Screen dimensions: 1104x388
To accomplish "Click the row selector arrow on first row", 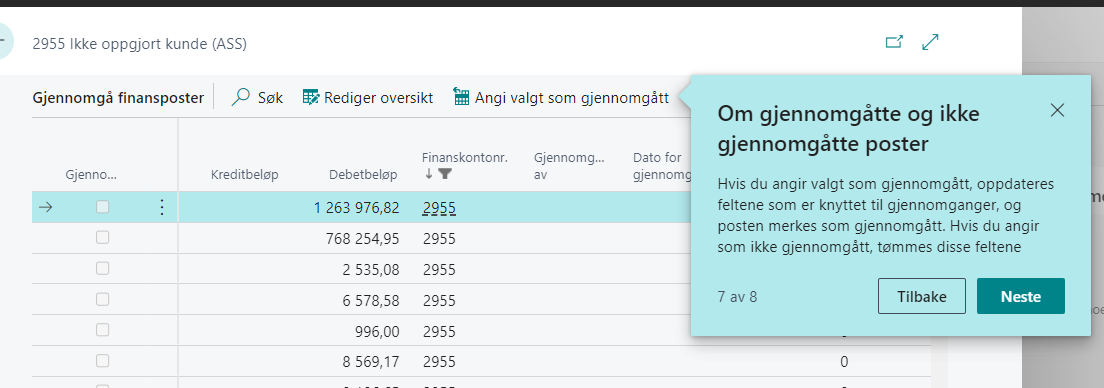I will (45, 207).
